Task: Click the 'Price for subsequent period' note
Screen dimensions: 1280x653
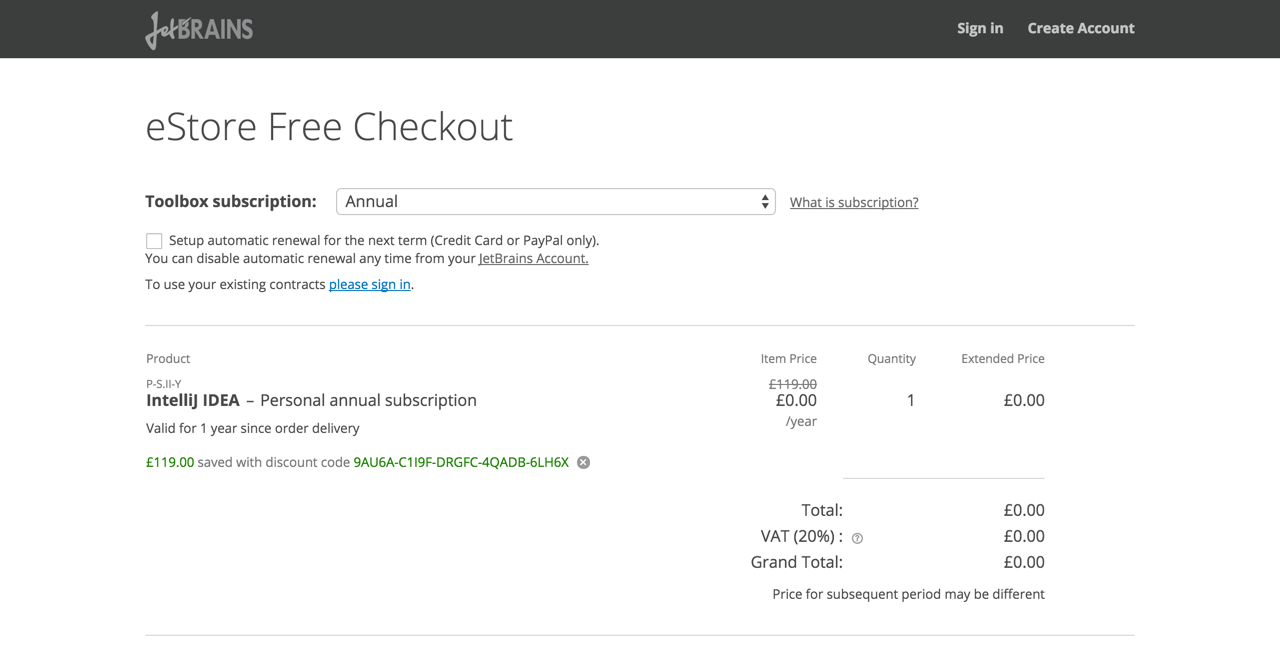Action: [908, 594]
